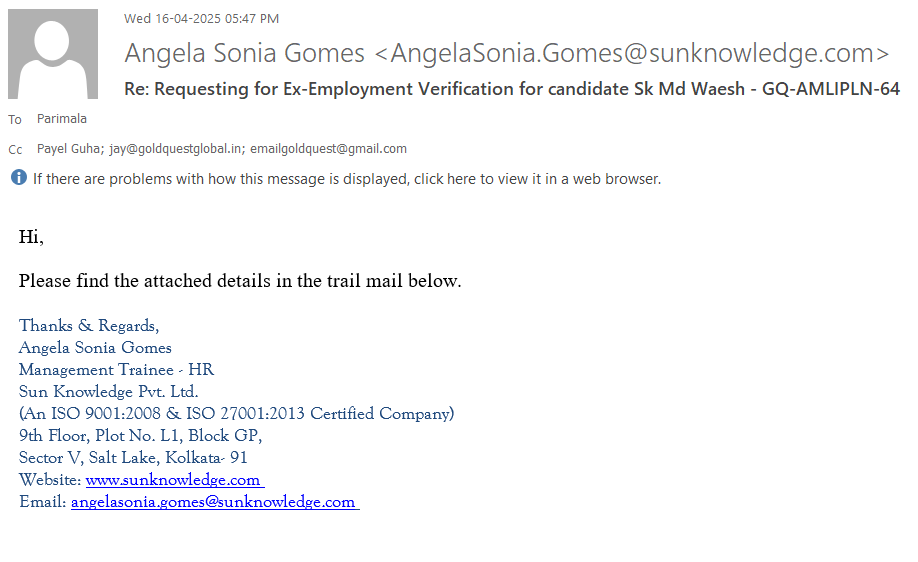Click the "Thanks & Regards," signature line

pos(89,326)
